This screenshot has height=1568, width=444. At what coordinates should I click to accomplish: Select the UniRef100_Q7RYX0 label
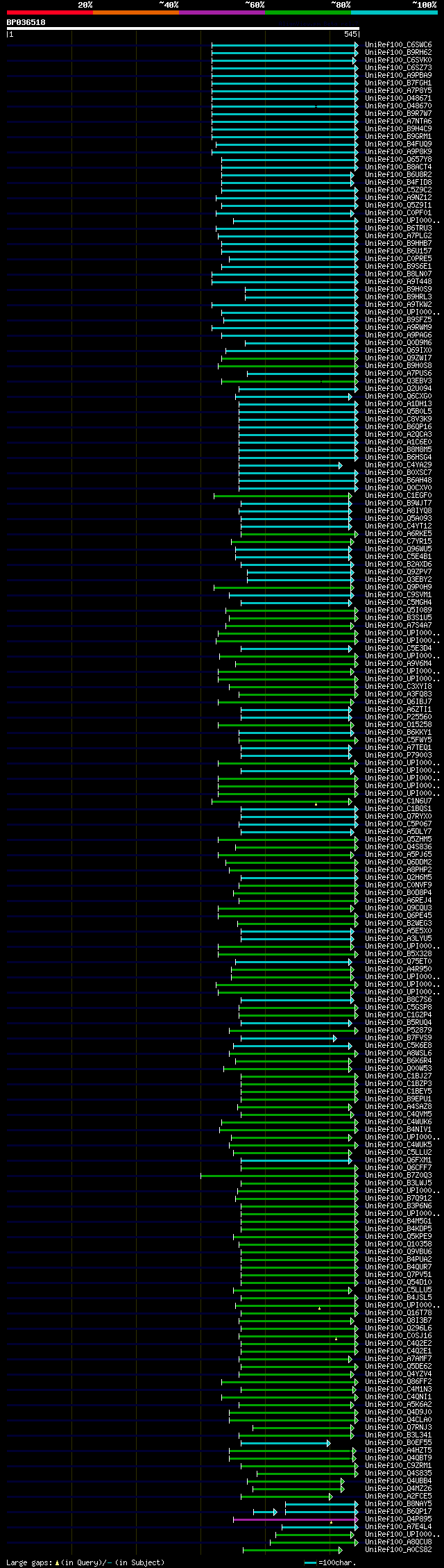398,817
